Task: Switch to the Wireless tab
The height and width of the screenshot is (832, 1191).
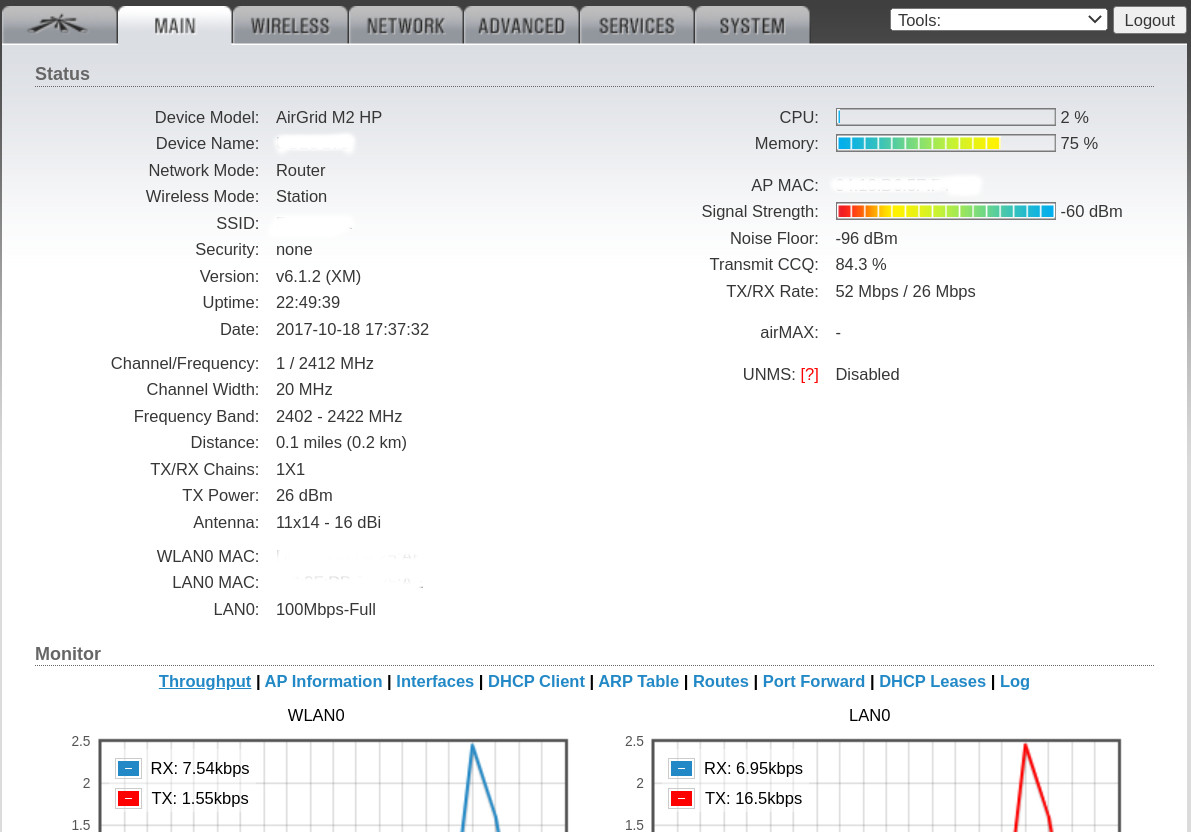Action: (290, 26)
